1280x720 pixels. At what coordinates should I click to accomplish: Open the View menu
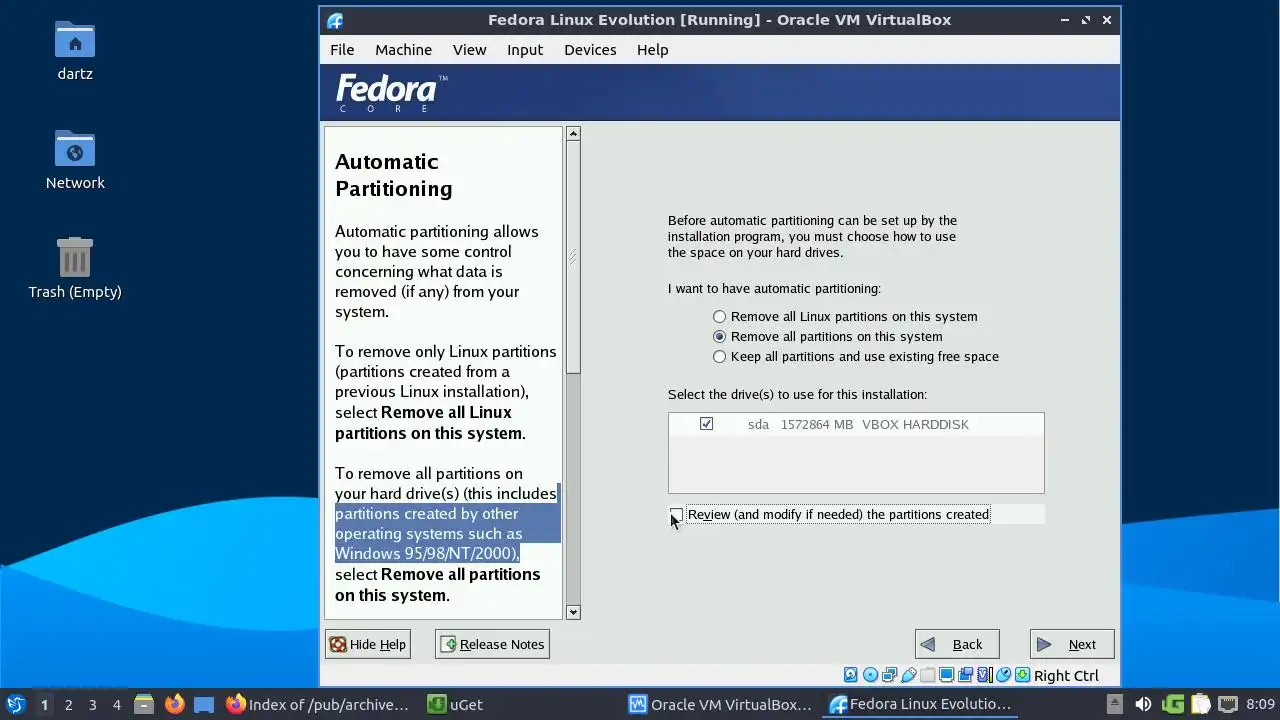[469, 49]
